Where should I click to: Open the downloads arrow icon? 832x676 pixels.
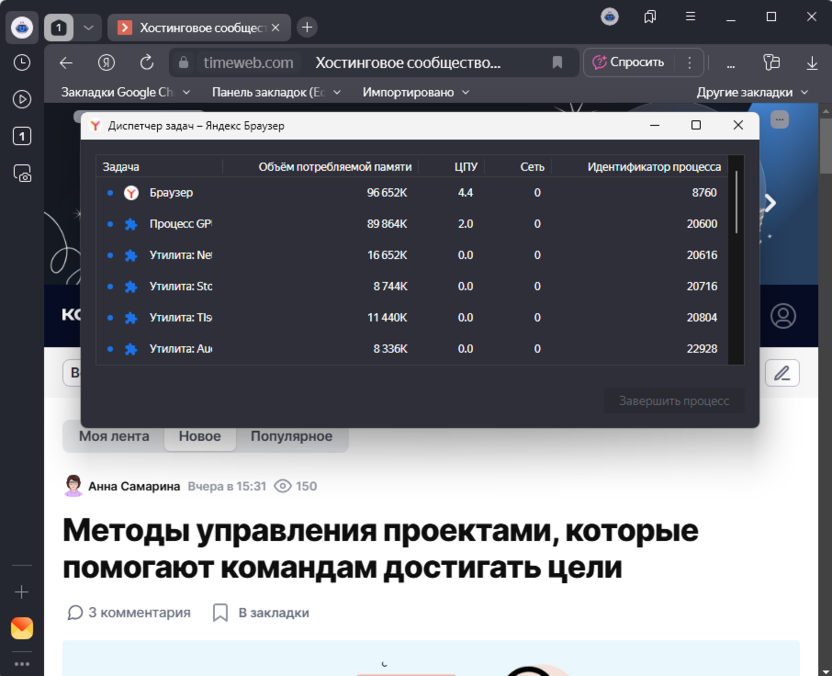coord(812,63)
